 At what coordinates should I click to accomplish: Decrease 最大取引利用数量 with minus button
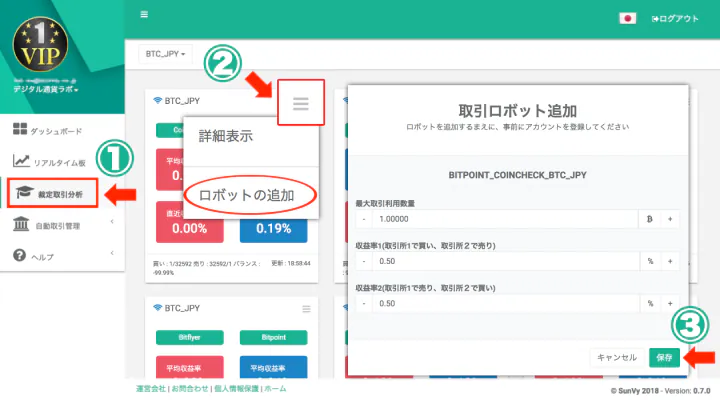point(364,219)
